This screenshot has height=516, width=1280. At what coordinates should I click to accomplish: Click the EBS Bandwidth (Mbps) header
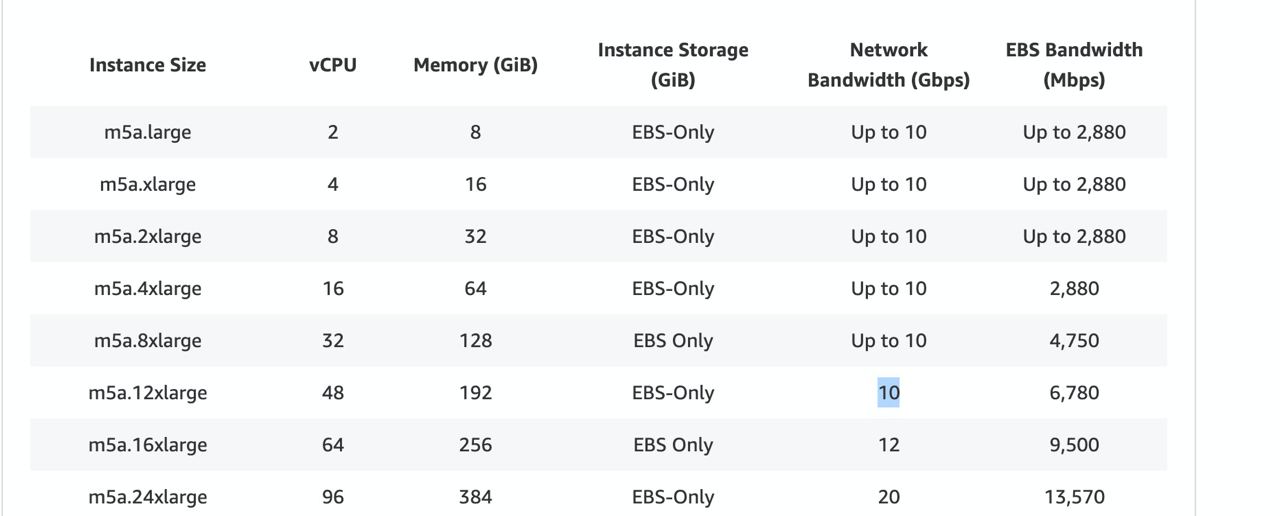[x=1074, y=65]
